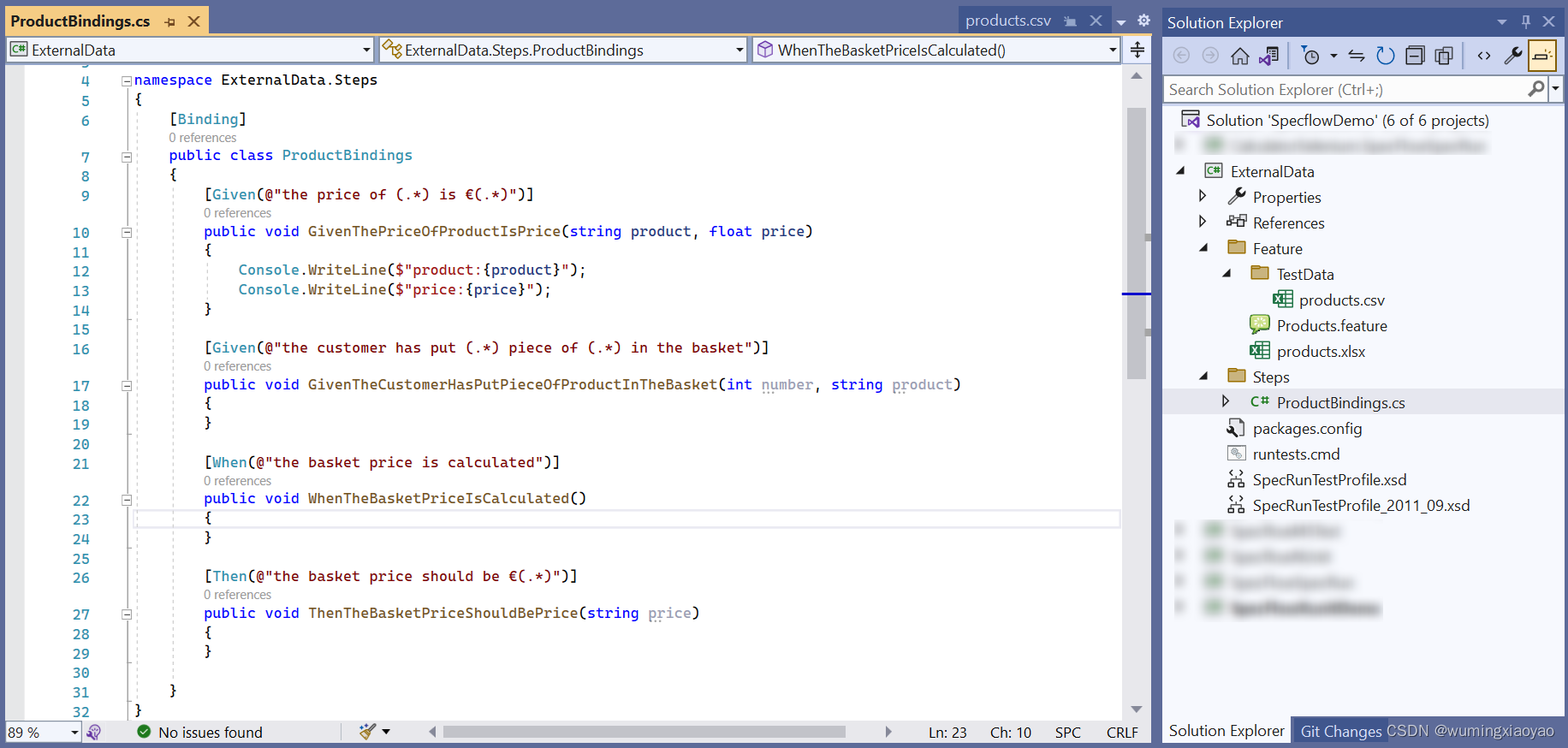Open the search options dropdown in Solution Explorer

1555,88
